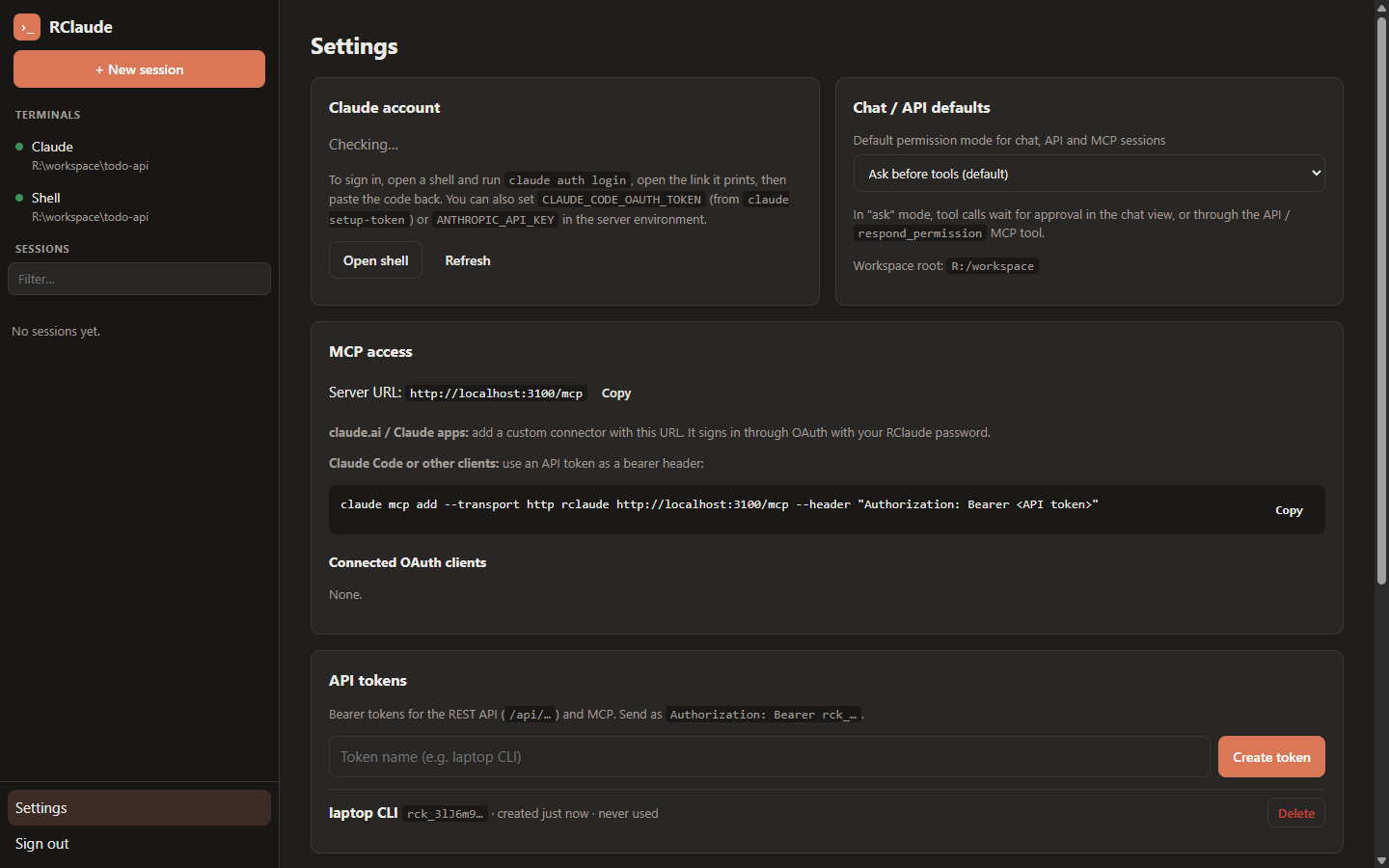Click the TERMINALS sidebar section label
This screenshot has width=1389, height=868.
coord(48,115)
